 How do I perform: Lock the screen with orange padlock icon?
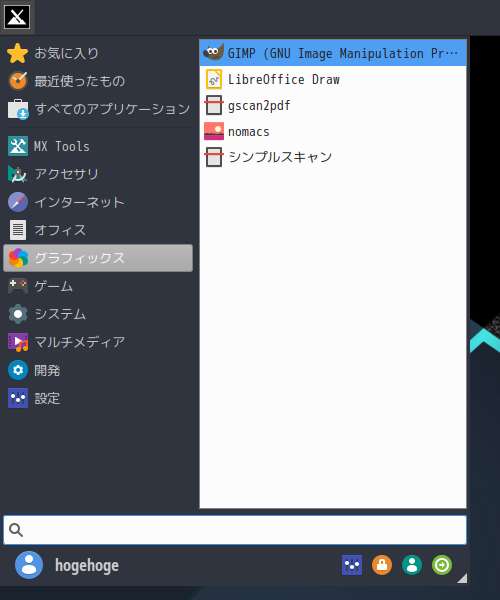coord(382,565)
